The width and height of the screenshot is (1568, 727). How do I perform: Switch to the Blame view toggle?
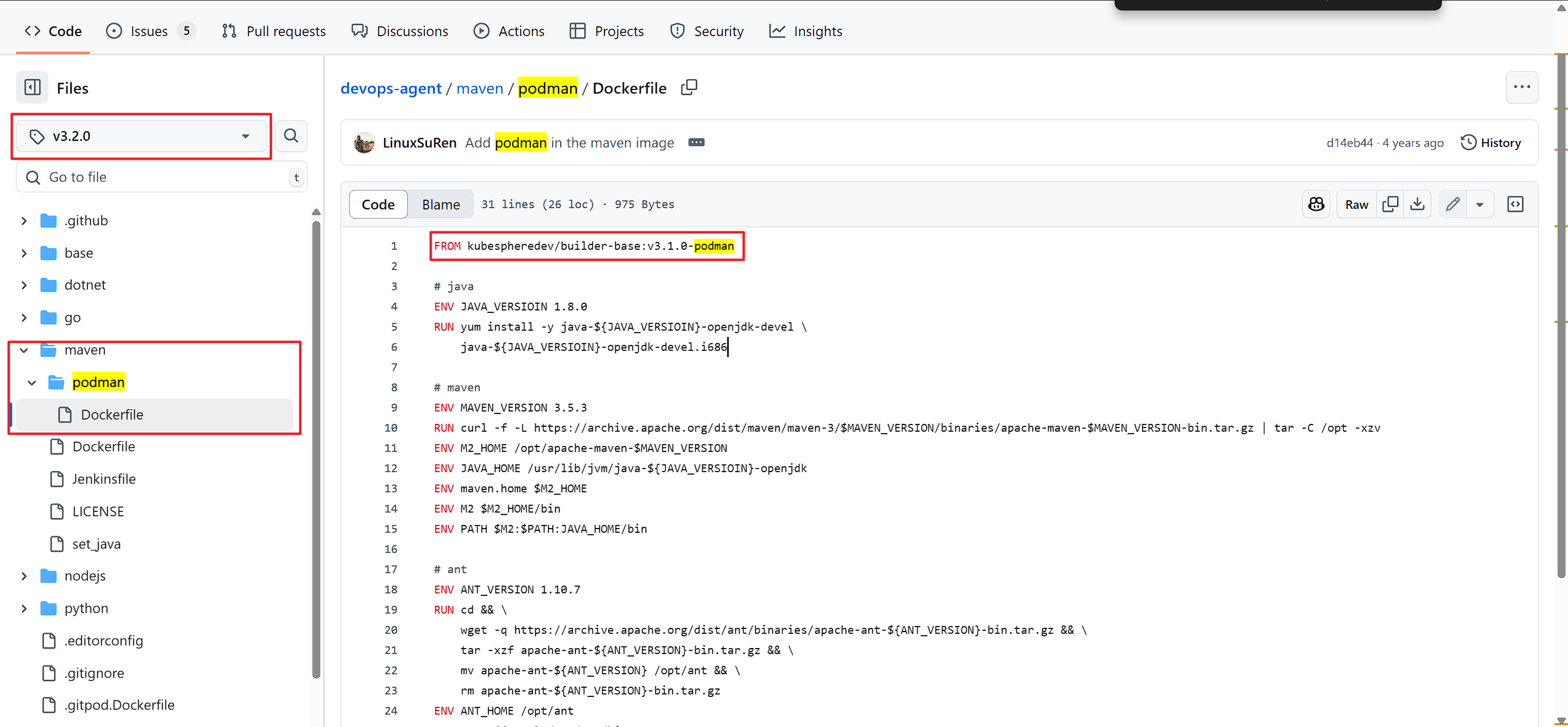(441, 204)
